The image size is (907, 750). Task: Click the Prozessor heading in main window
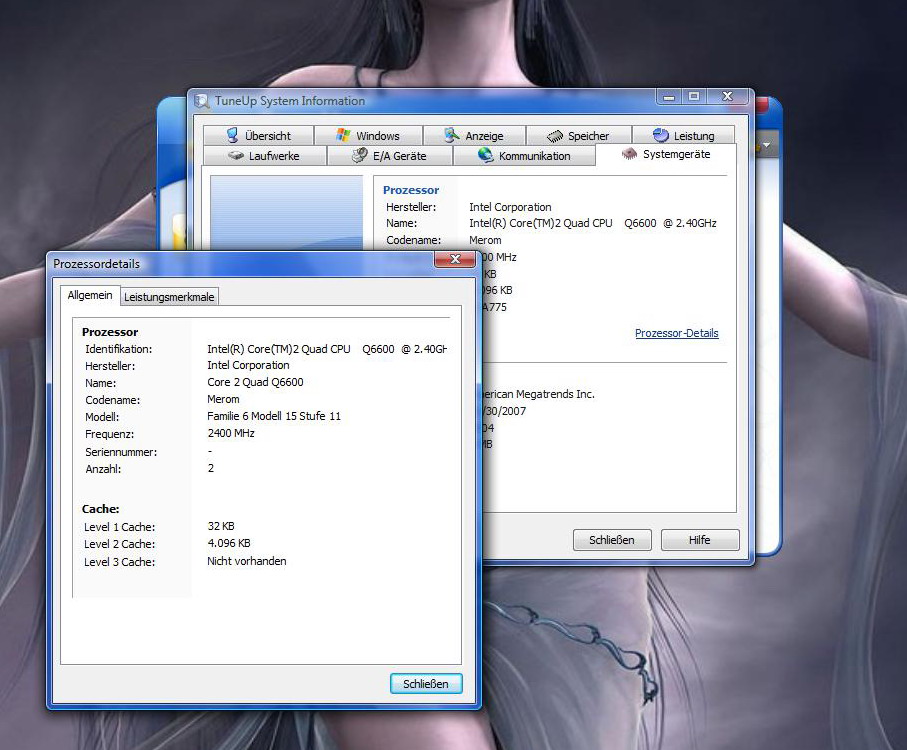pos(411,190)
